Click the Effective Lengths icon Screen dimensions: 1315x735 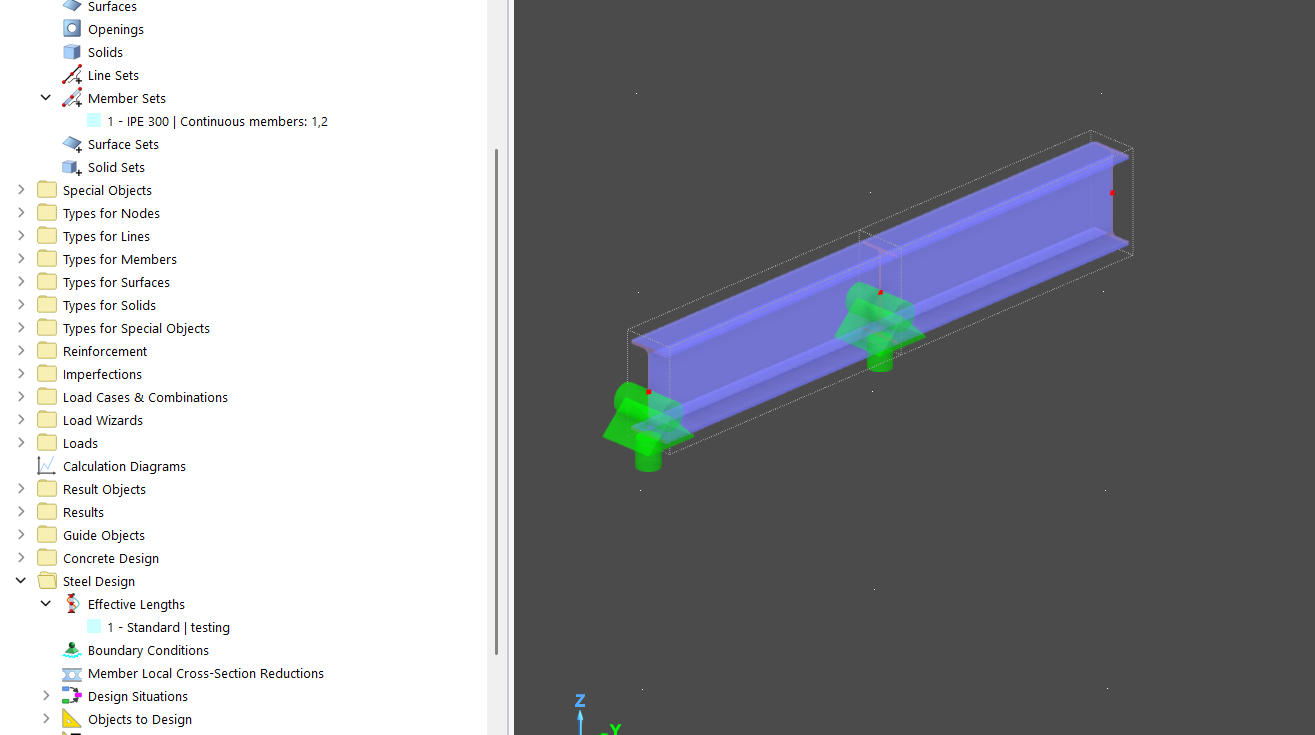tap(72, 604)
